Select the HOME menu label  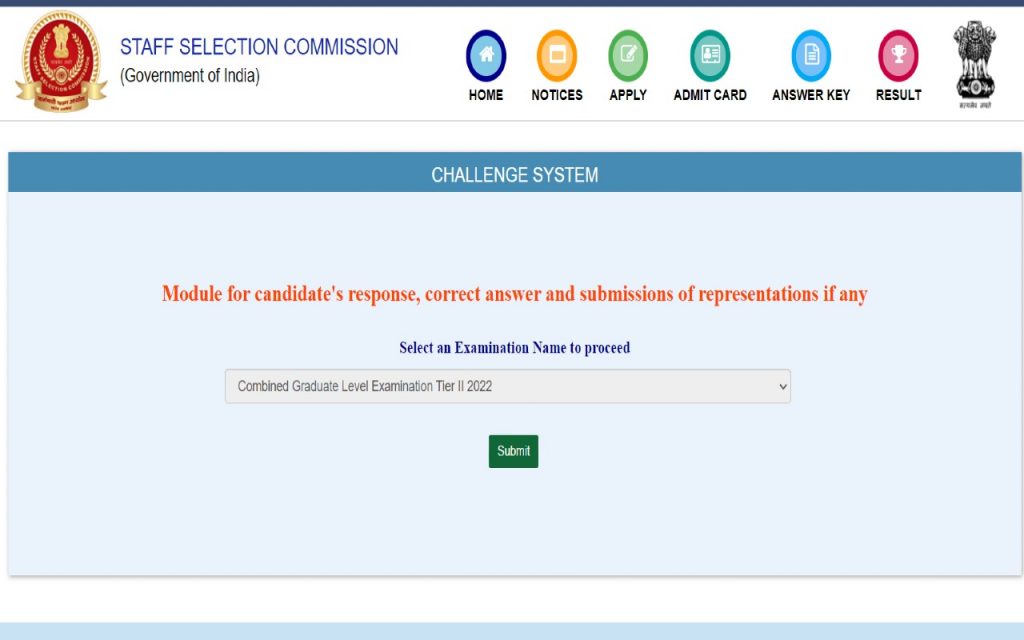(486, 95)
